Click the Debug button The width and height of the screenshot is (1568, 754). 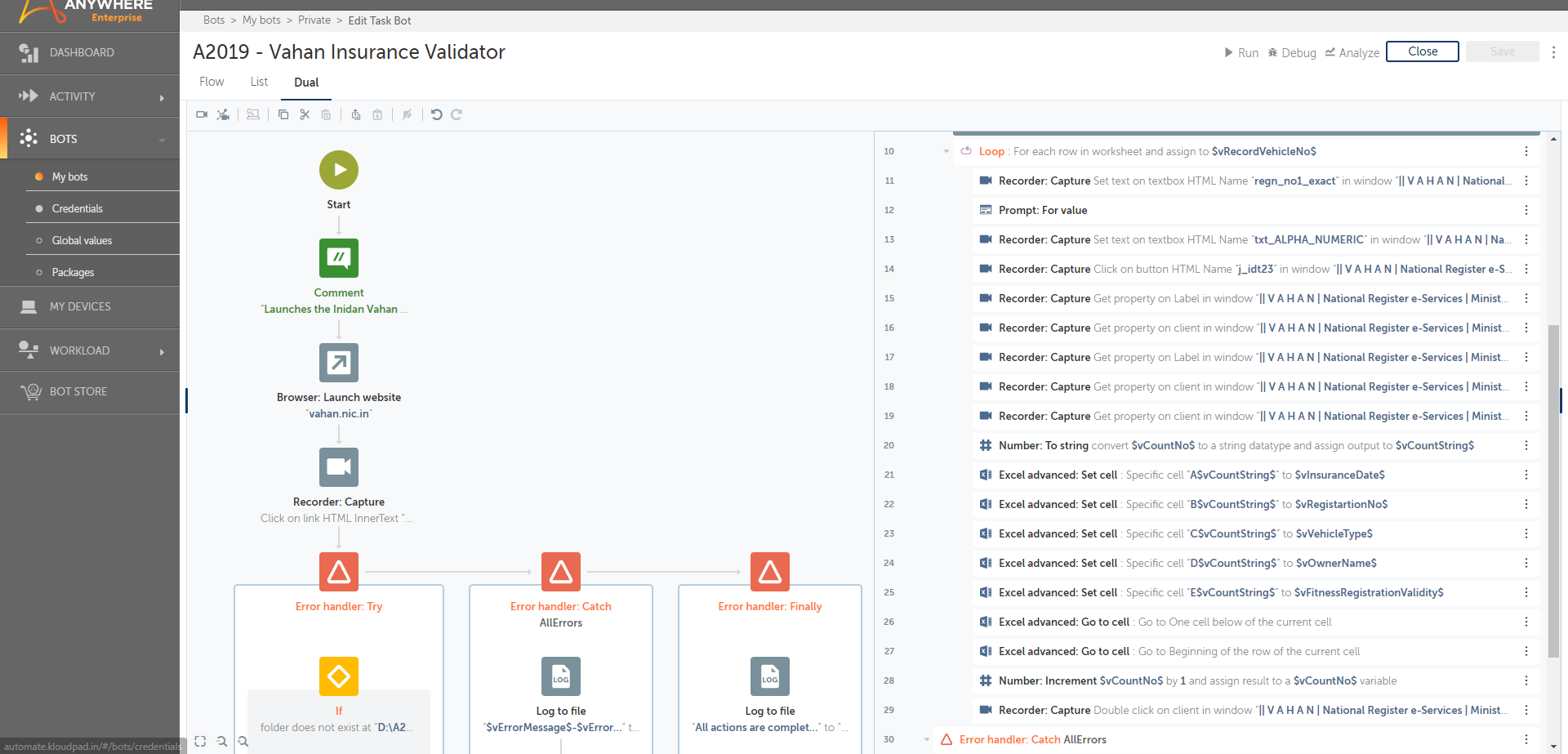pos(1292,52)
